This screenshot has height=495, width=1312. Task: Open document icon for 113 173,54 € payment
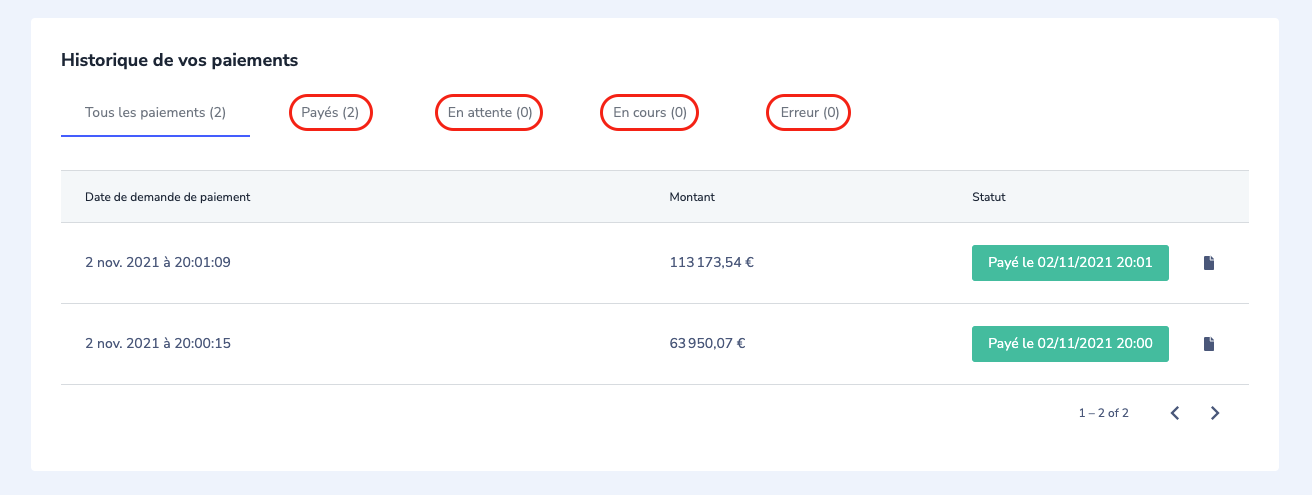1208,263
